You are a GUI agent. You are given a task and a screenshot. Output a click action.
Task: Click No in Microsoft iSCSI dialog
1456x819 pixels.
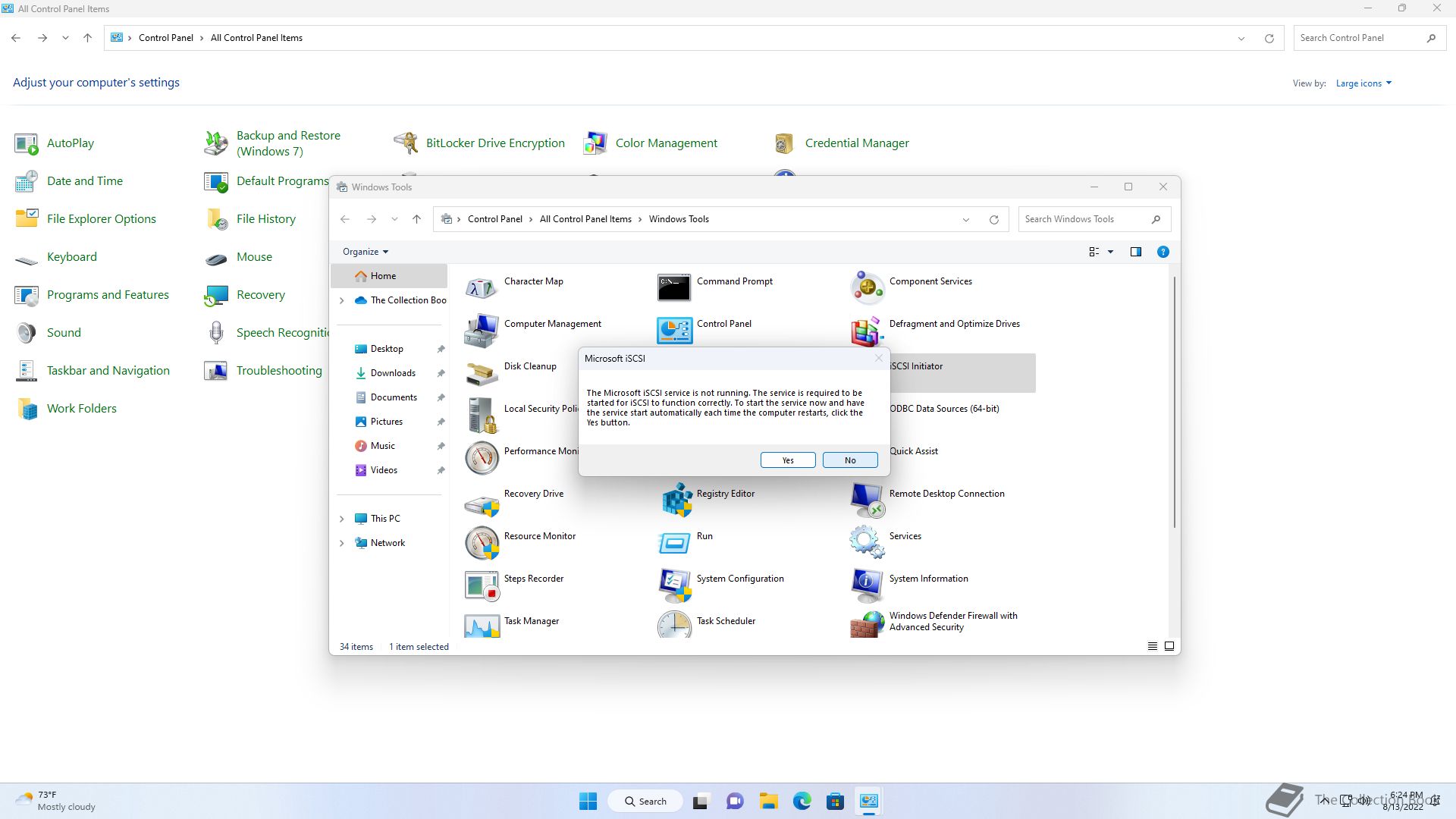coord(850,460)
